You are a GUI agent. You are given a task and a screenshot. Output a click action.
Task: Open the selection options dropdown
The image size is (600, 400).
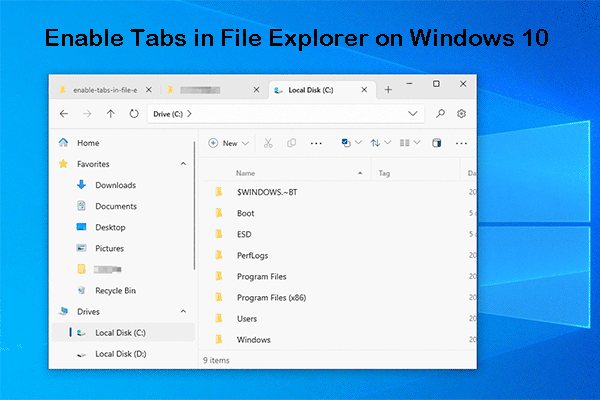click(352, 143)
